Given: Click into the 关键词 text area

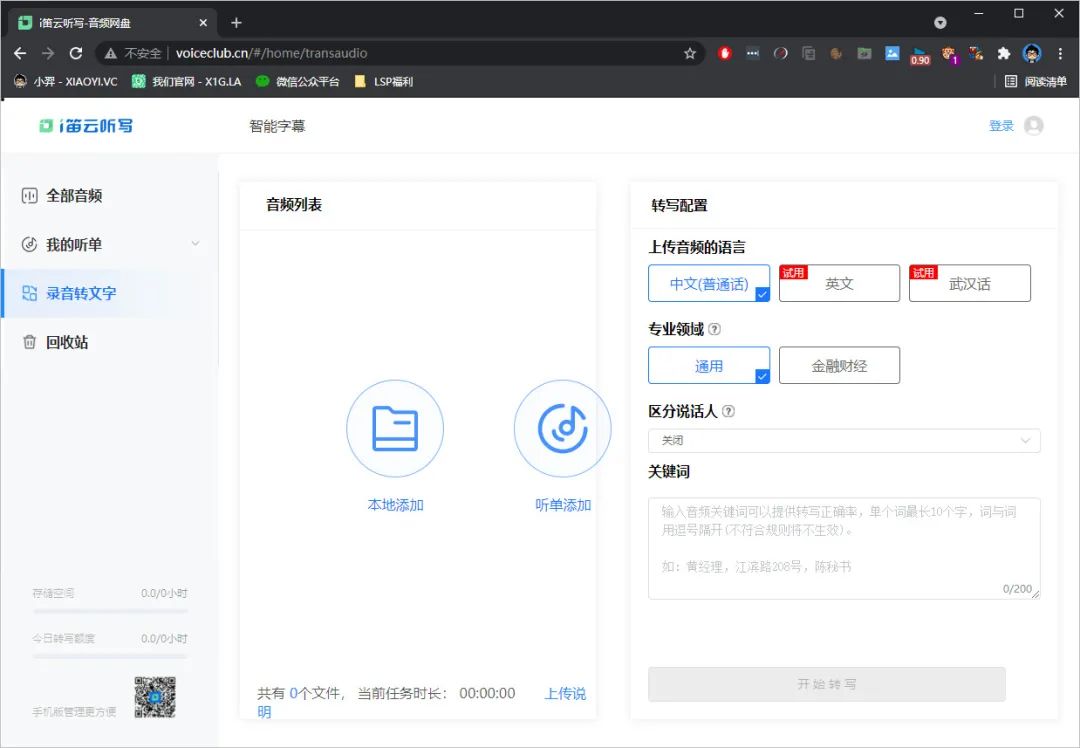Looking at the screenshot, I should pos(844,548).
